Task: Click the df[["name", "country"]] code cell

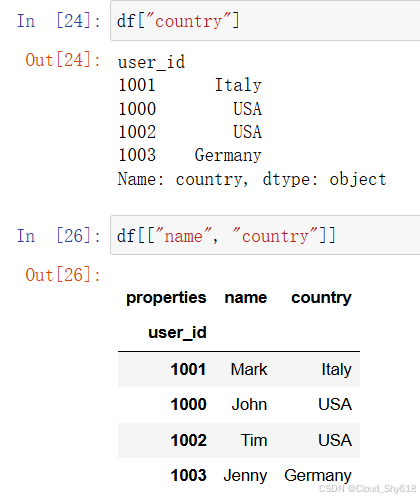Action: tap(265, 235)
